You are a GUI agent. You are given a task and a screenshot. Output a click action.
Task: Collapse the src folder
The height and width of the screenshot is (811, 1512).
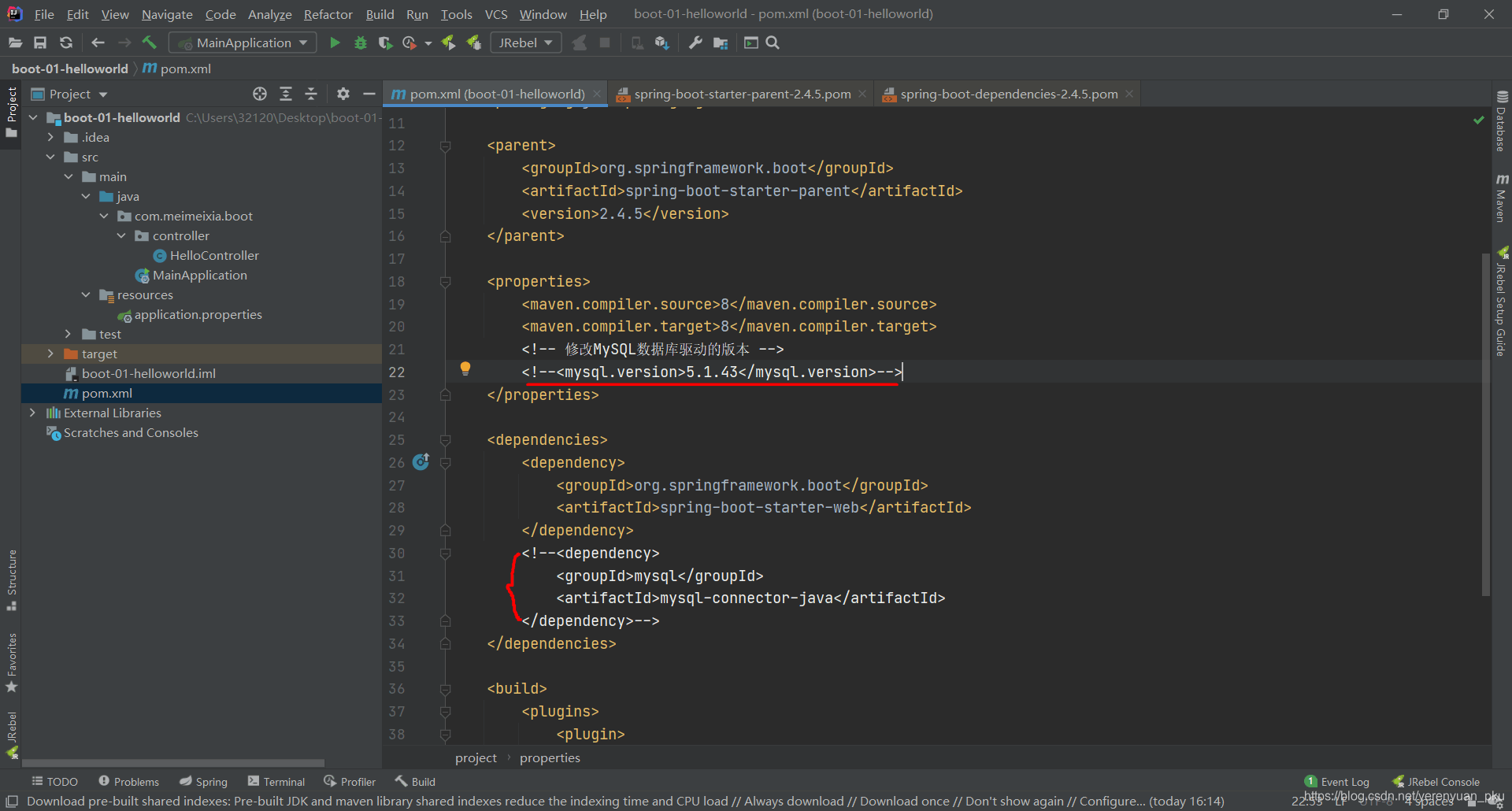tap(50, 157)
